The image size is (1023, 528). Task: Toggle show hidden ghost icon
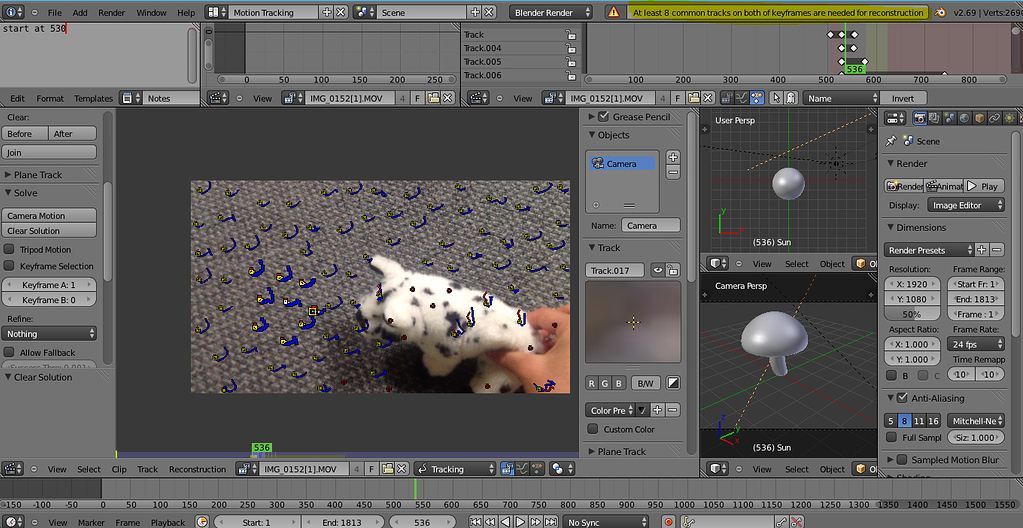click(x=790, y=98)
